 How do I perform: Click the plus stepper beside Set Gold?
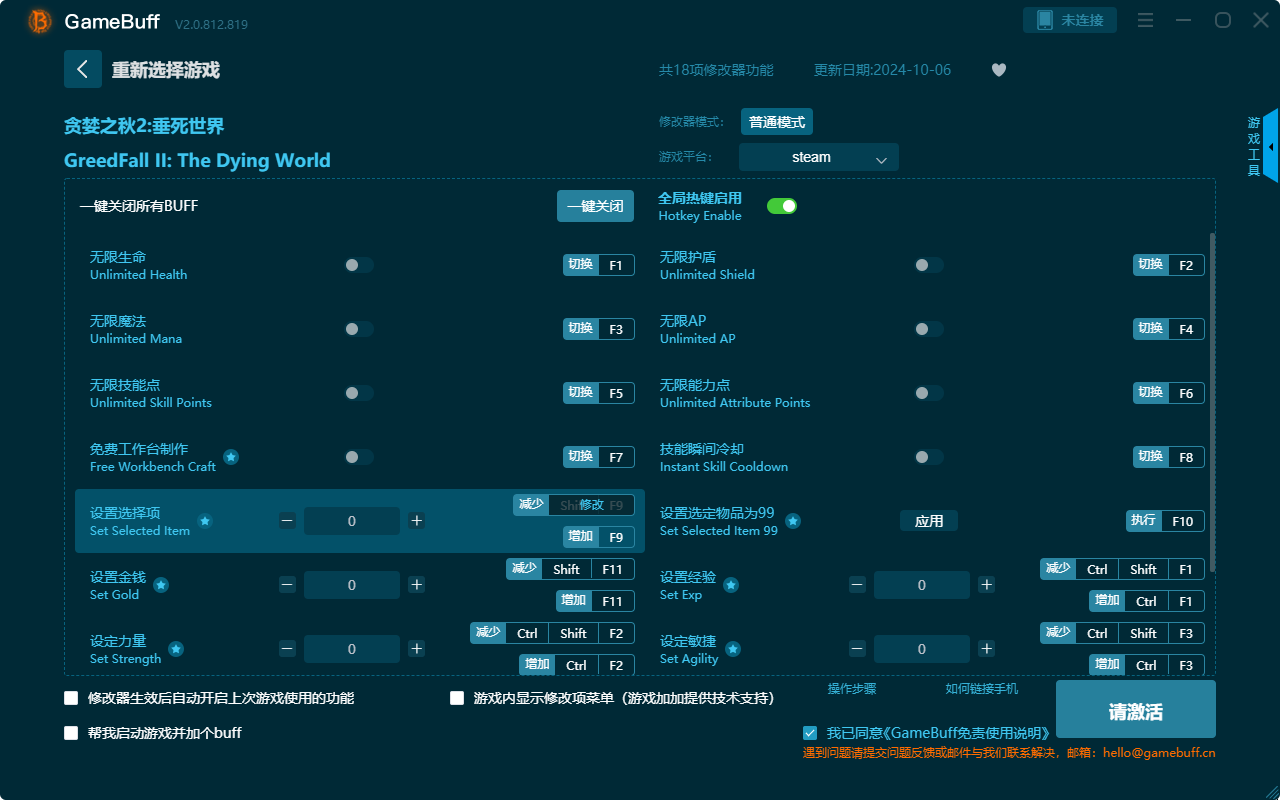416,584
